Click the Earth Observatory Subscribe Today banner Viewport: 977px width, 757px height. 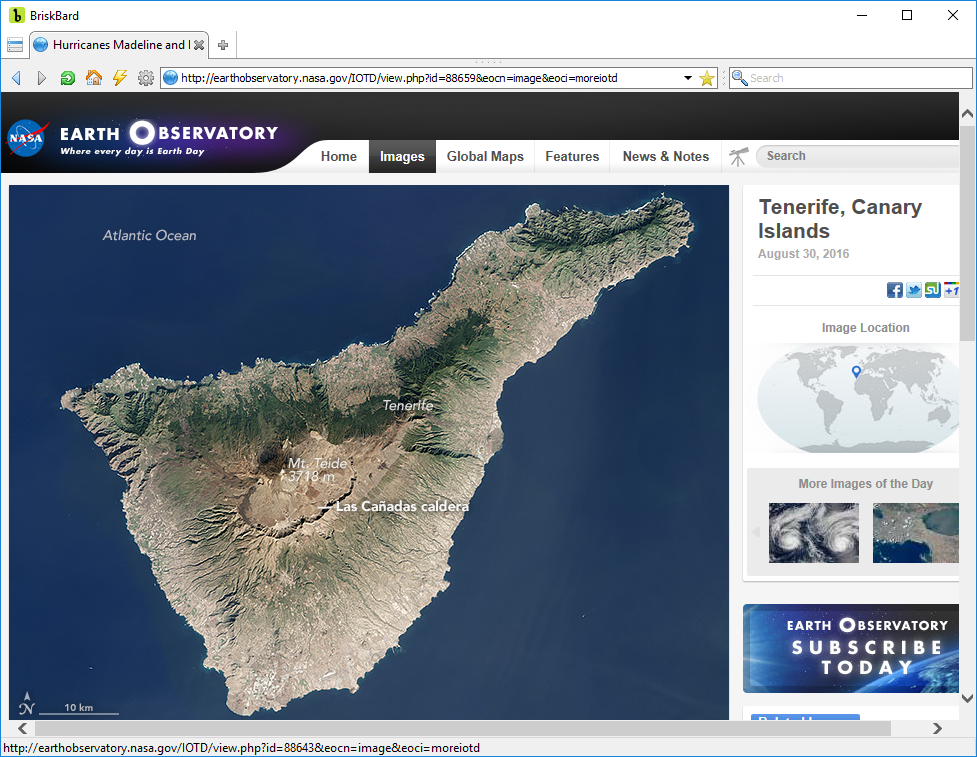851,648
